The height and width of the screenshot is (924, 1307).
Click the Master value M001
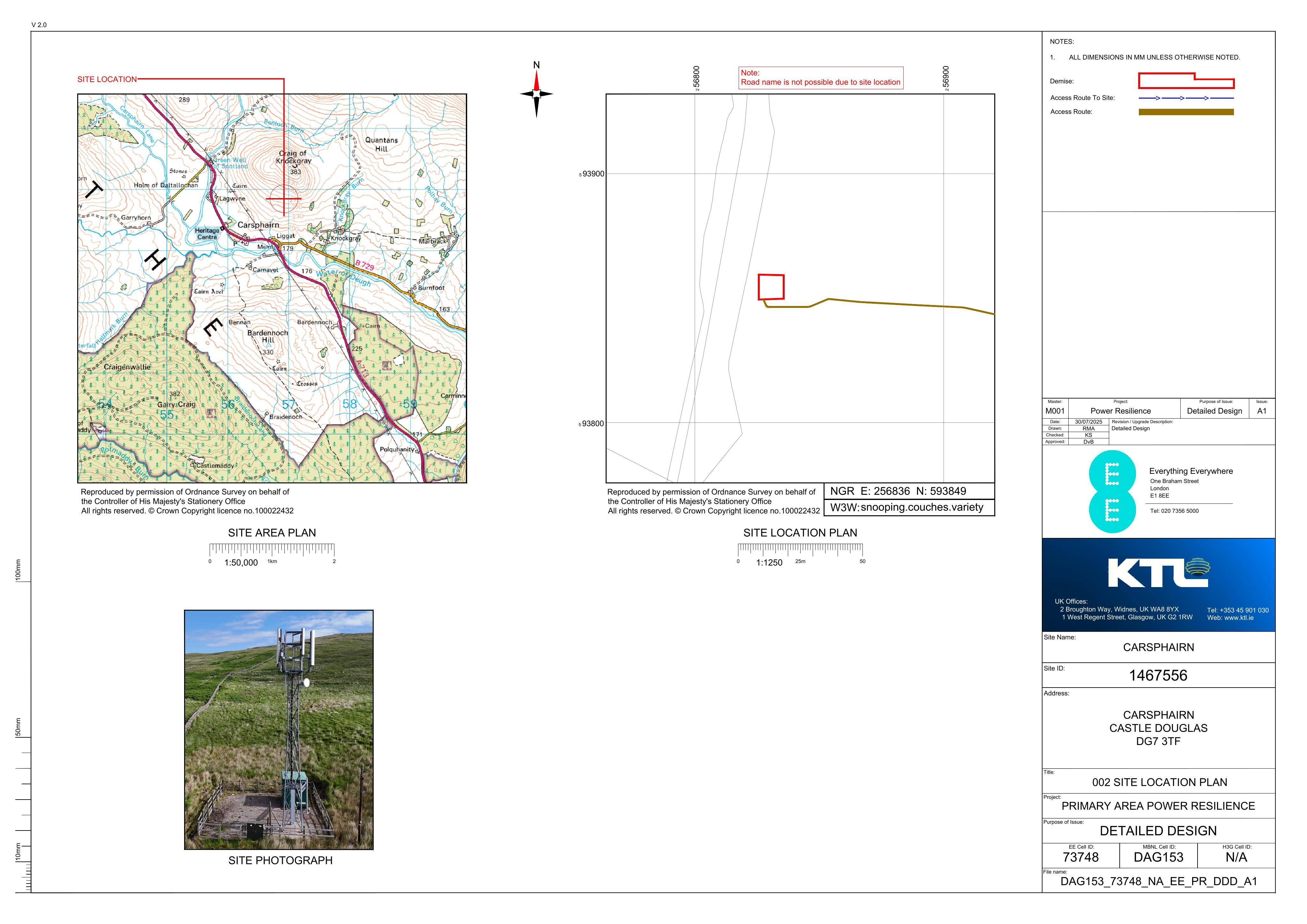(x=1055, y=411)
